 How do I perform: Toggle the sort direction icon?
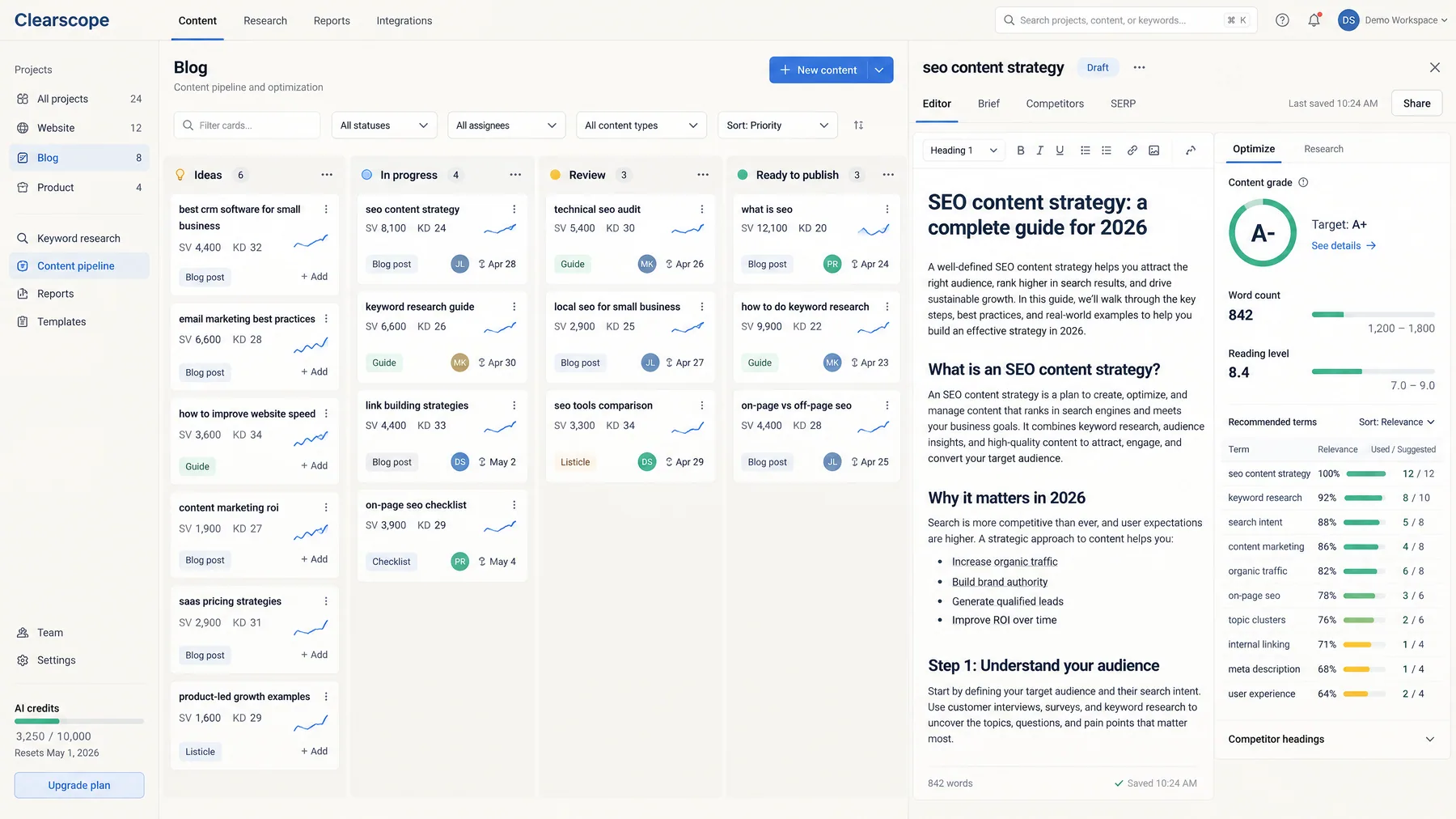858,125
